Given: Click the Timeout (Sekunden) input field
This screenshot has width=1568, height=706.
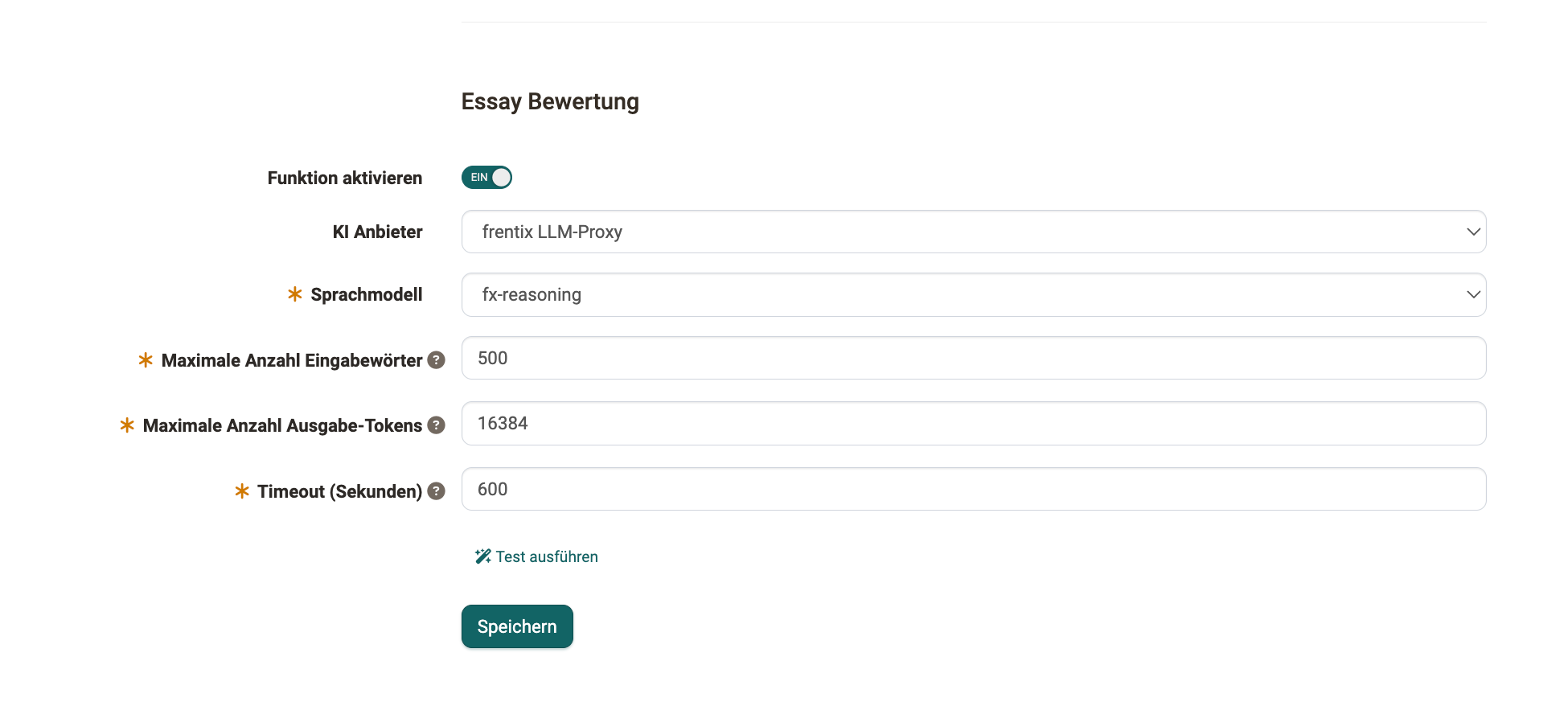Looking at the screenshot, I should tap(974, 489).
